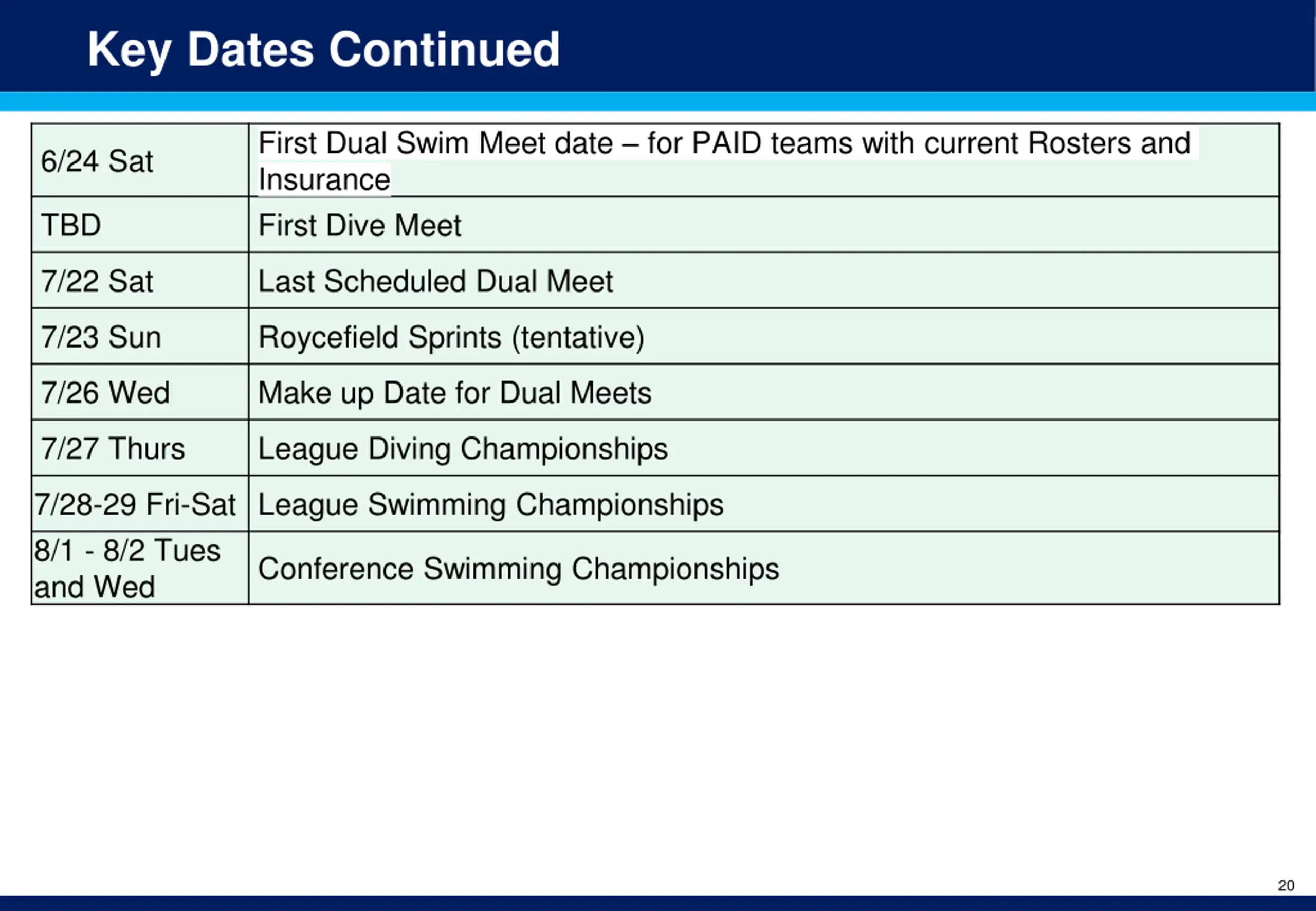Select the 7/27 Thurs date cell

(140, 448)
